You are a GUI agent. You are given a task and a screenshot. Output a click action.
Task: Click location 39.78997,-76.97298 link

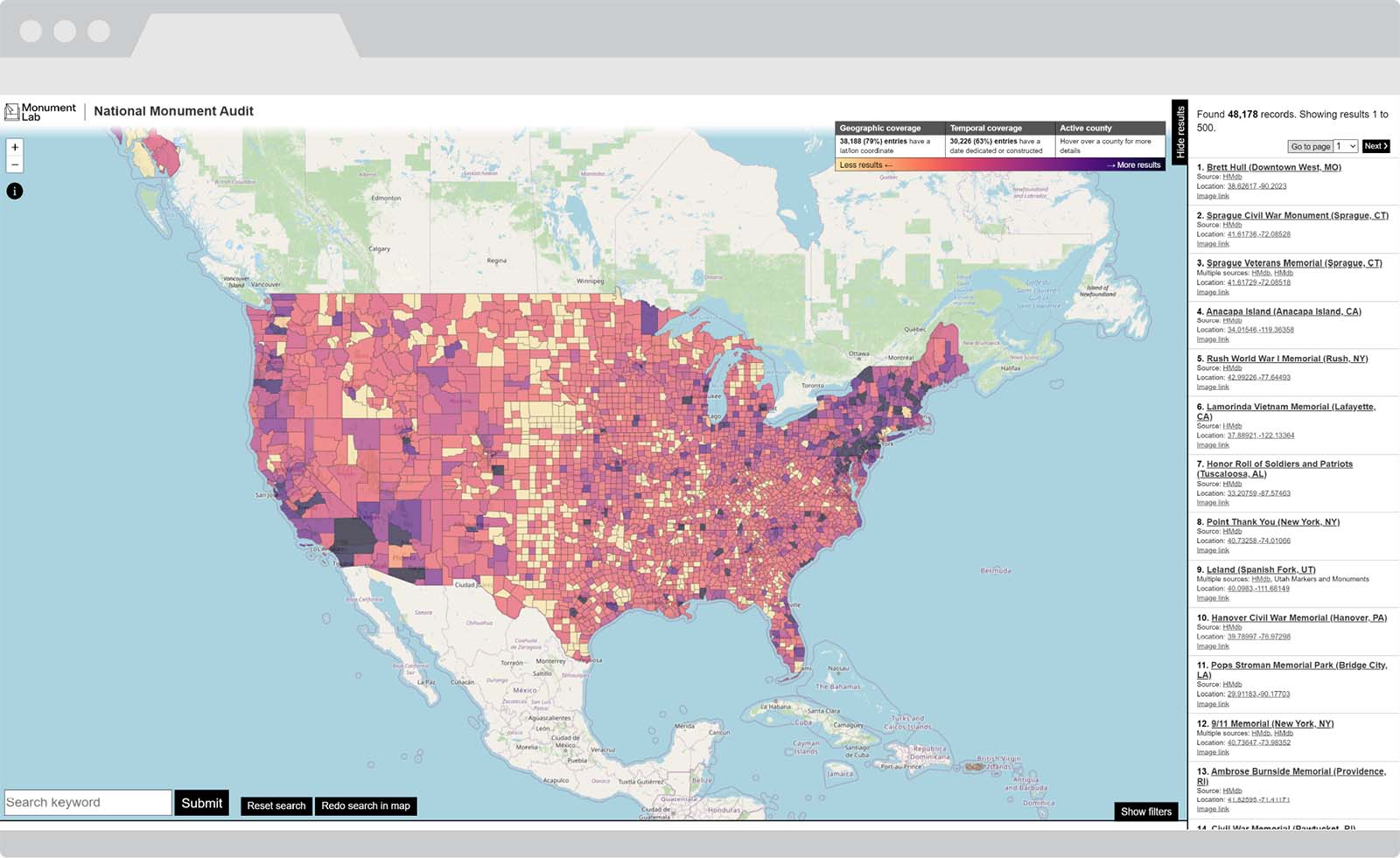click(1258, 637)
